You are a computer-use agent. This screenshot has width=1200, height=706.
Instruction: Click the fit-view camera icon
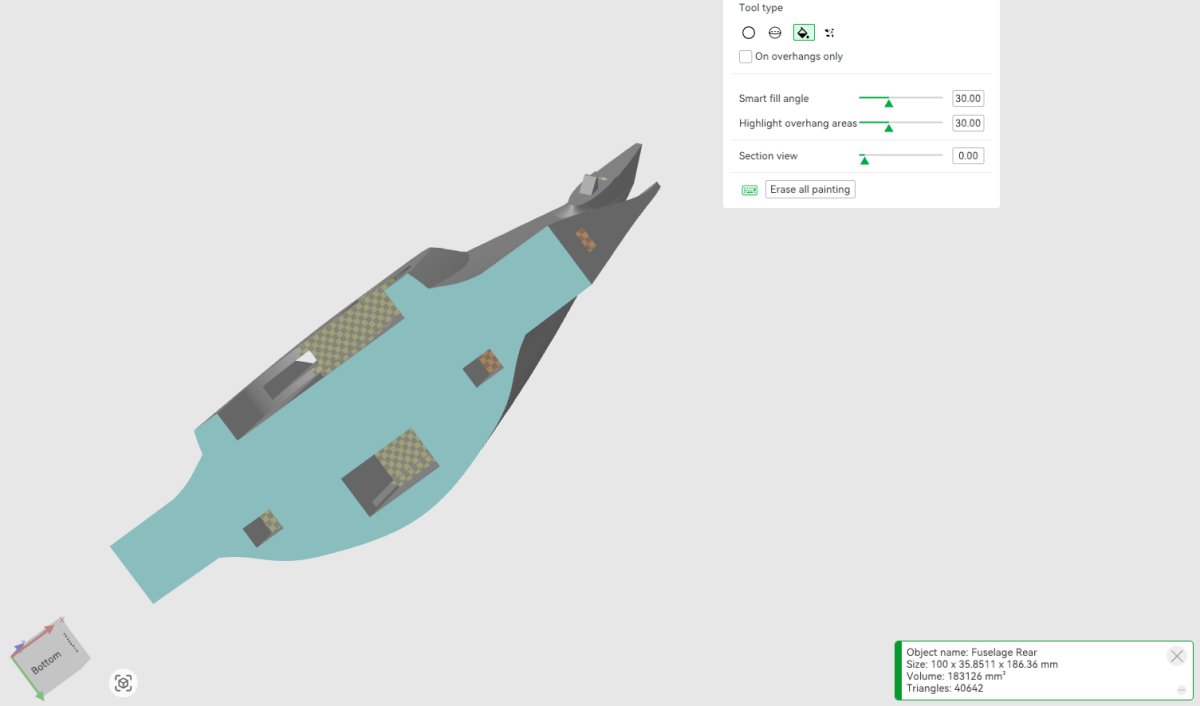click(123, 683)
